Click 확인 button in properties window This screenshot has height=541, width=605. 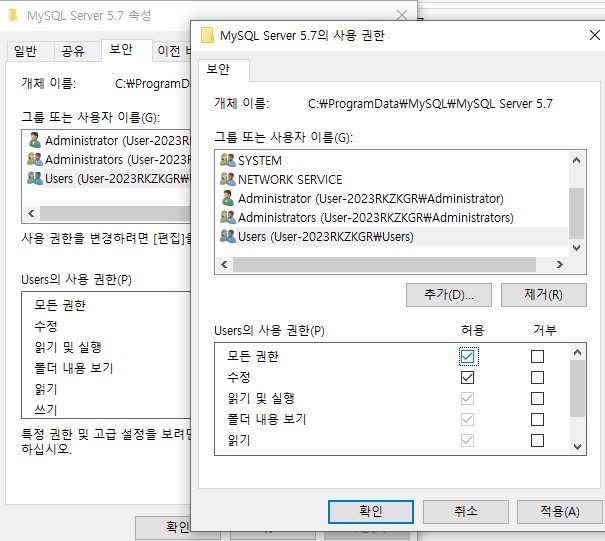(x=164, y=527)
